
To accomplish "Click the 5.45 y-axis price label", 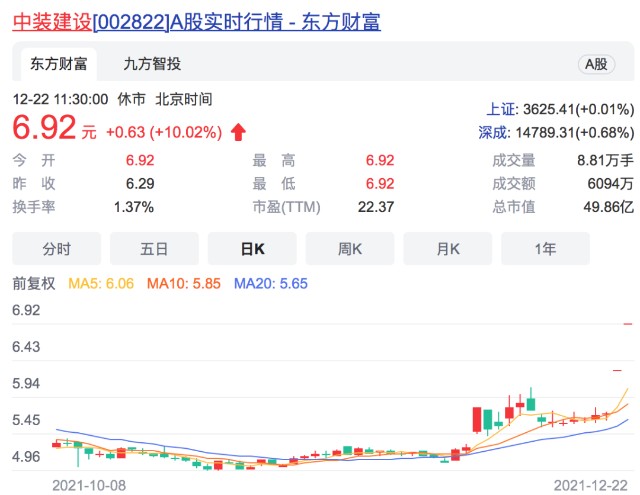I will pos(26,420).
